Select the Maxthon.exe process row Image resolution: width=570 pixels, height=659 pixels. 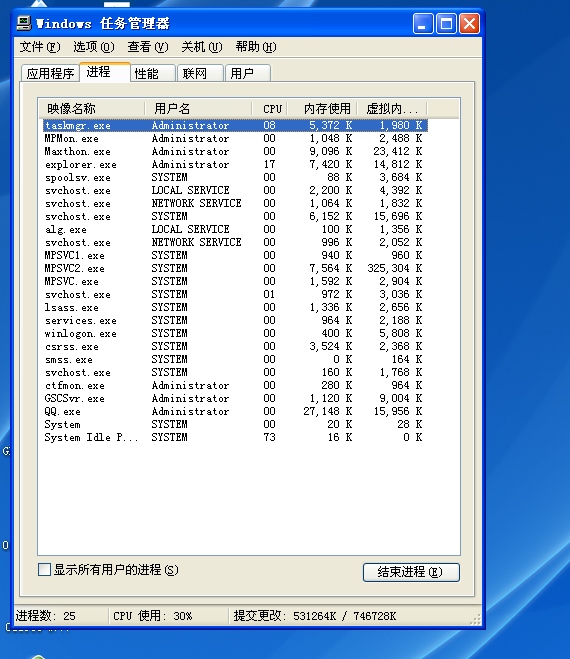click(235, 151)
